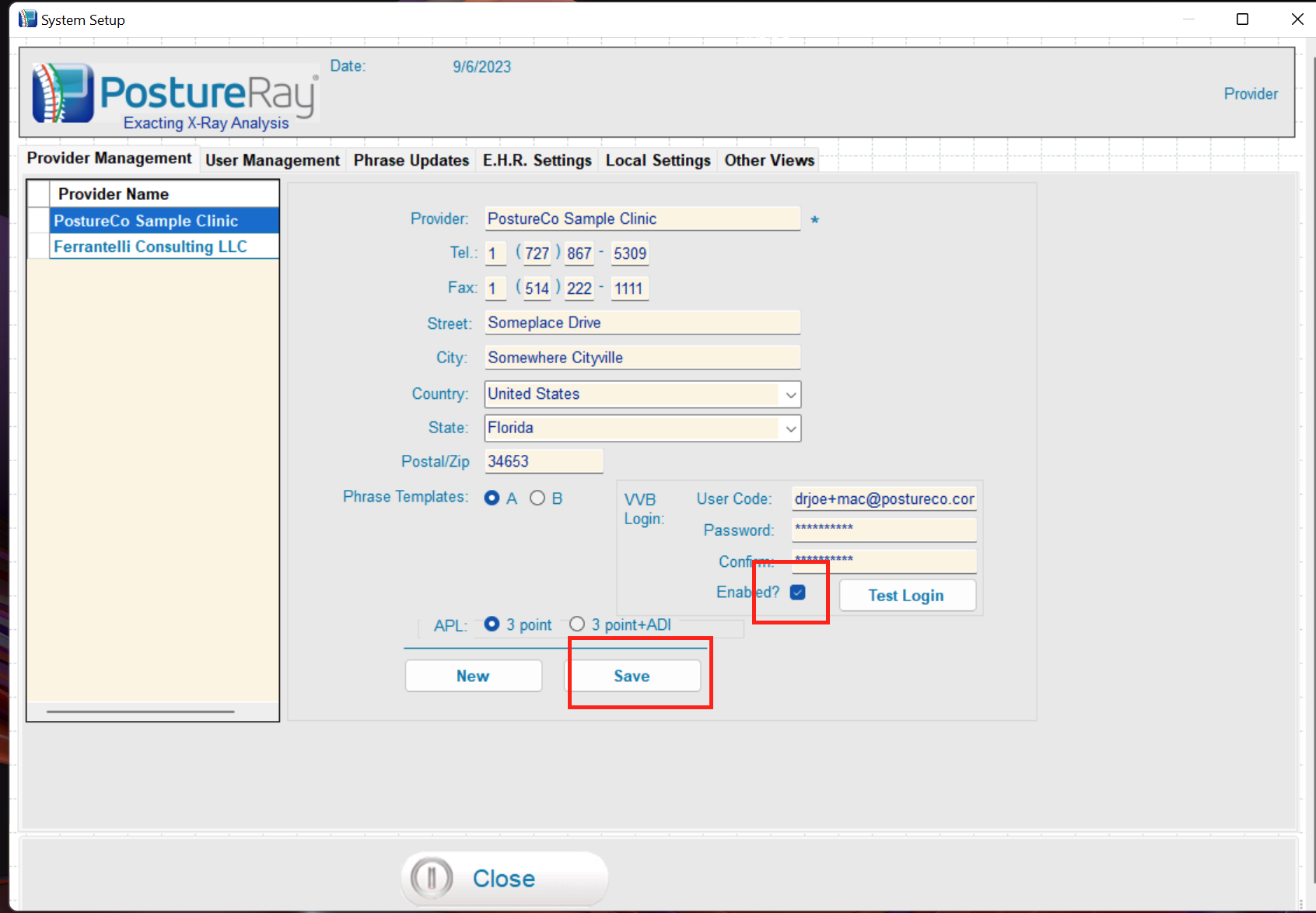1316x913 pixels.
Task: Click the scrollbar below the provider list
Action: (x=140, y=711)
